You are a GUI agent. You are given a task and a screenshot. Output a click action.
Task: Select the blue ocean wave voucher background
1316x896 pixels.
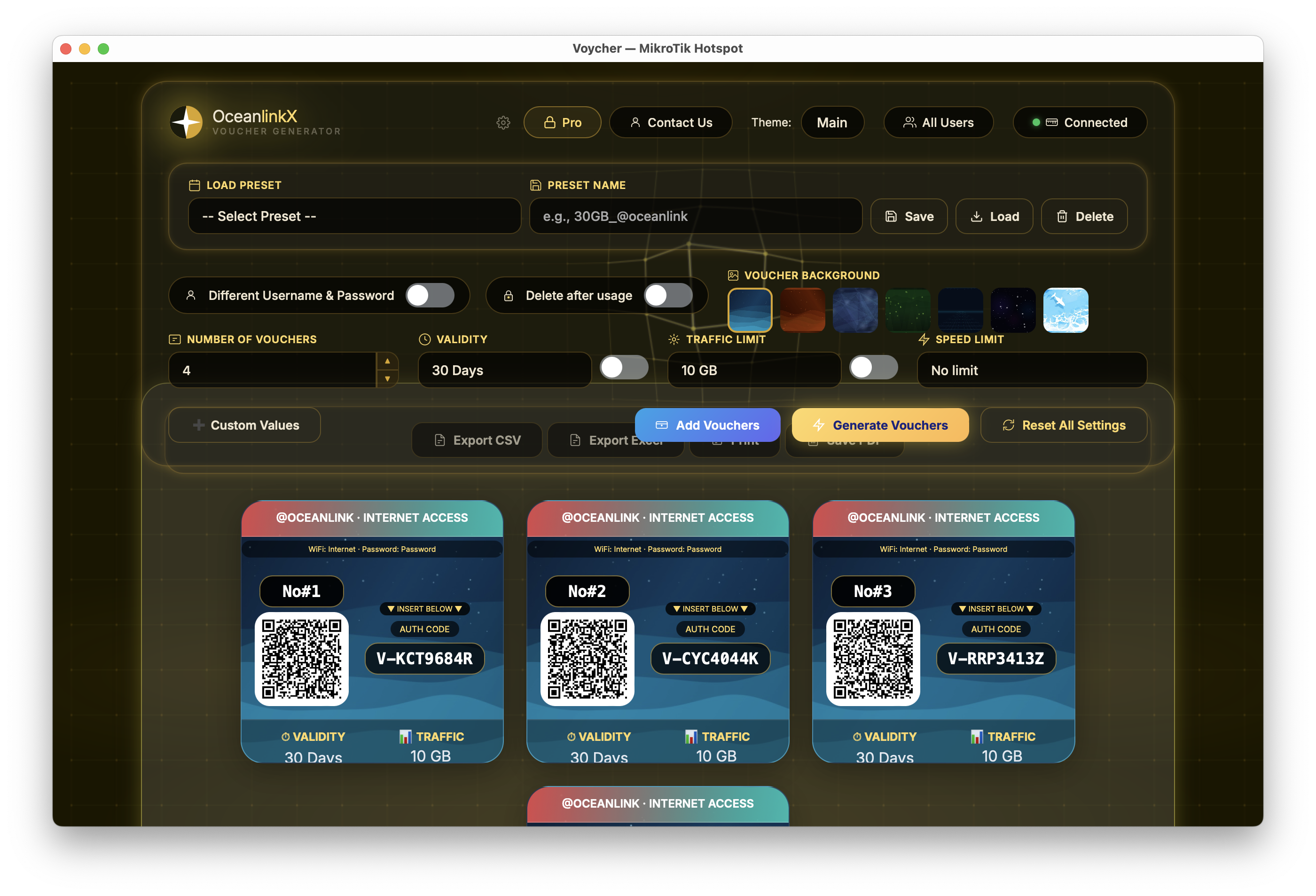point(750,310)
